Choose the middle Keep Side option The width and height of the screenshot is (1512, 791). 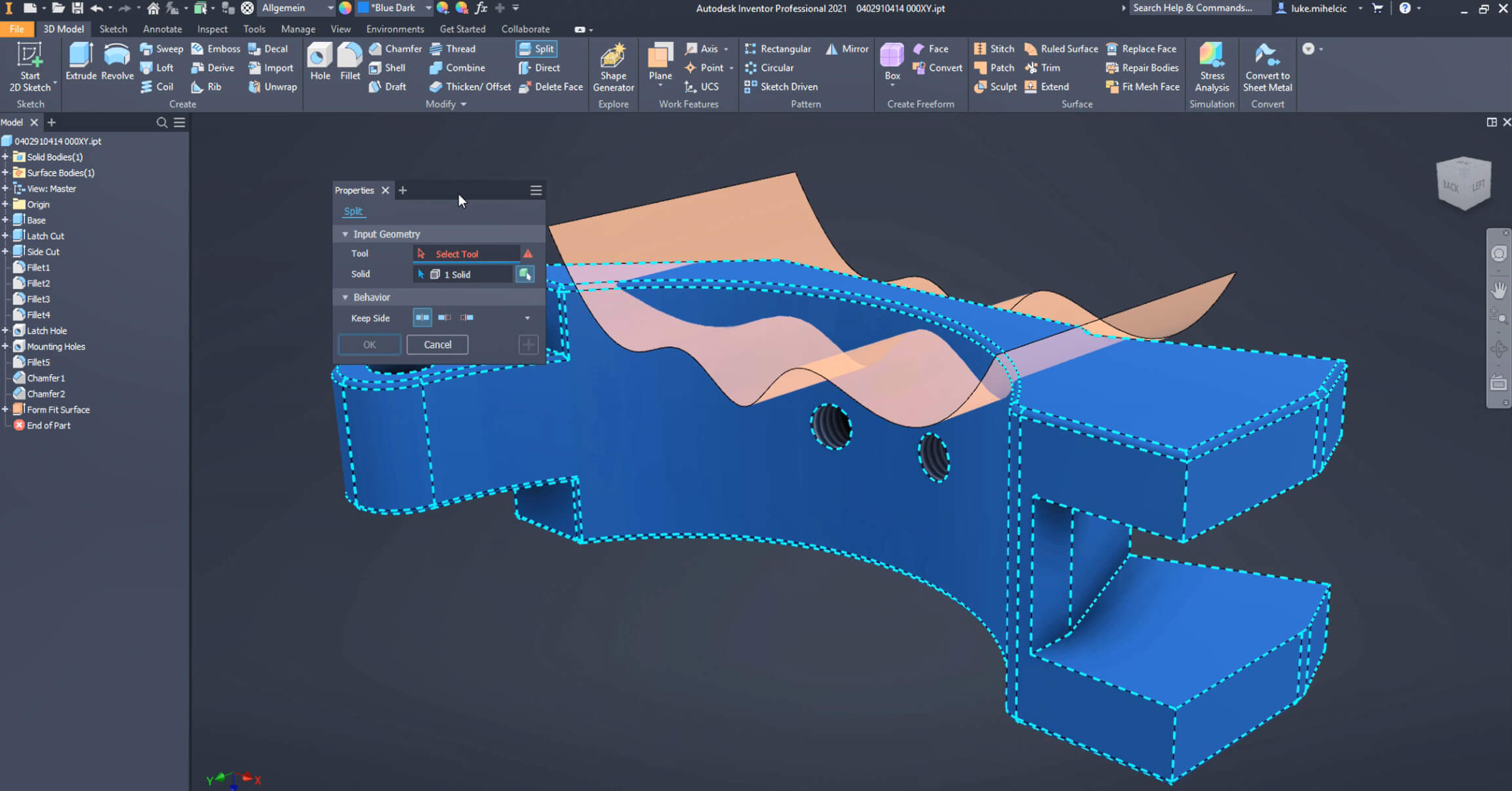pyautogui.click(x=445, y=318)
